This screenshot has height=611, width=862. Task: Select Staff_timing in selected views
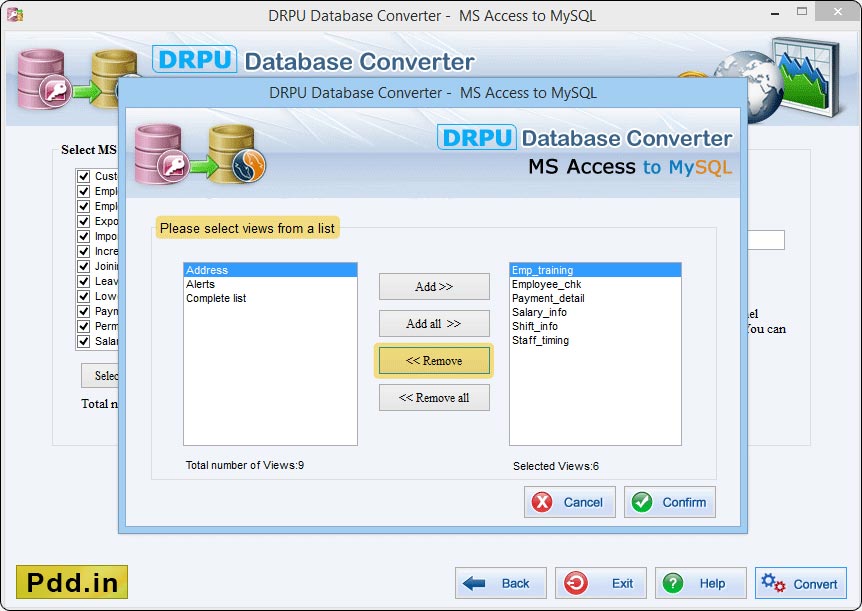(595, 340)
